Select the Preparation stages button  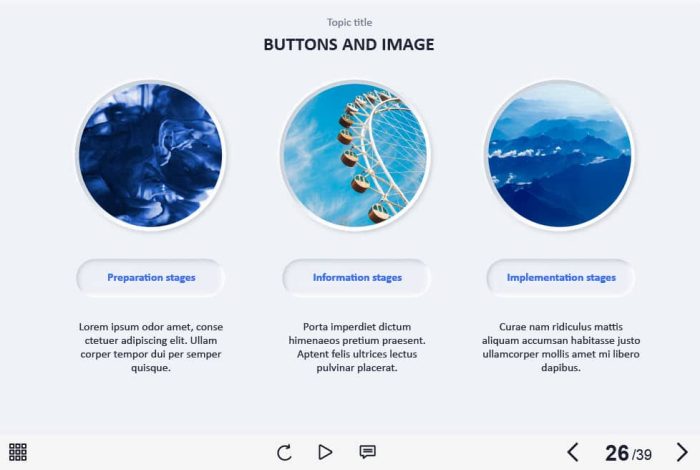coord(151,278)
